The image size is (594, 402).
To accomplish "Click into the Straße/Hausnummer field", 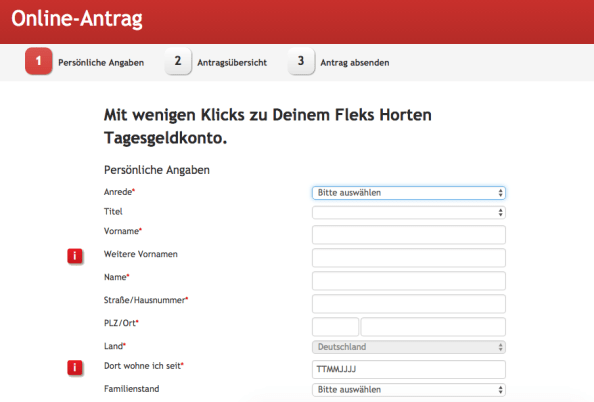I will 409,304.
